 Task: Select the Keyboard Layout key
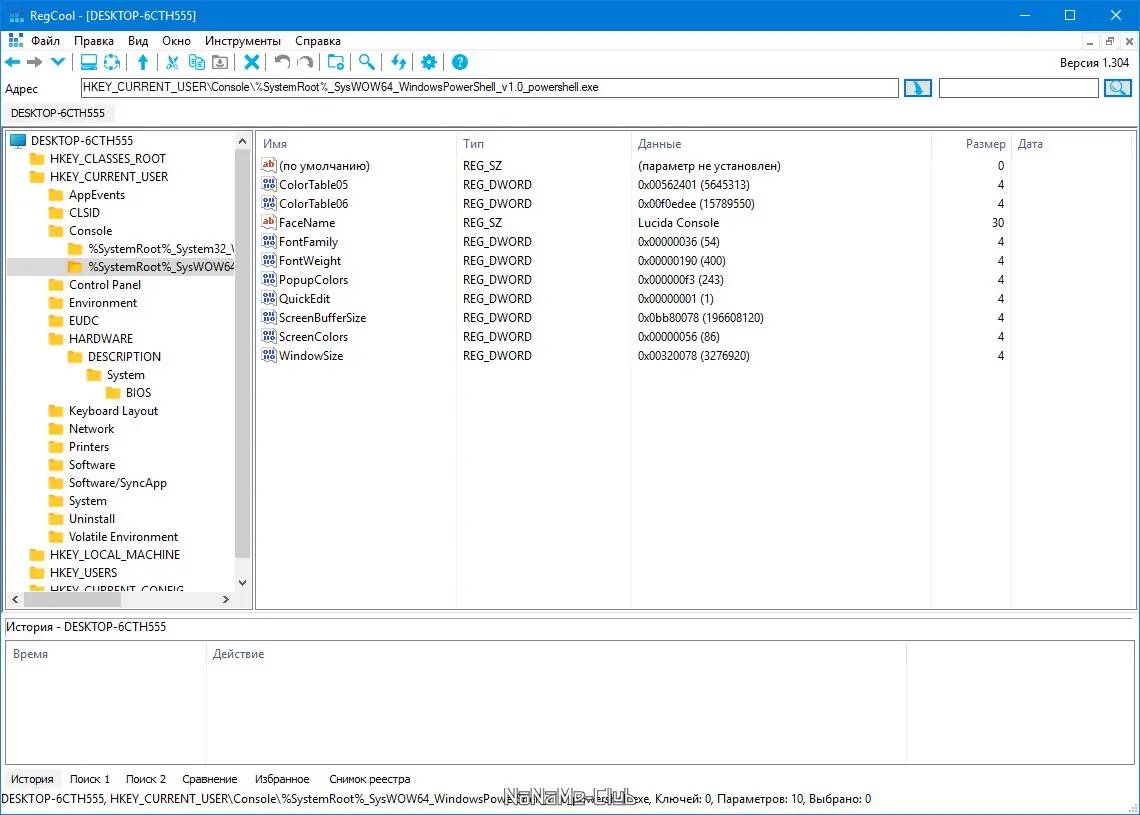coord(113,411)
